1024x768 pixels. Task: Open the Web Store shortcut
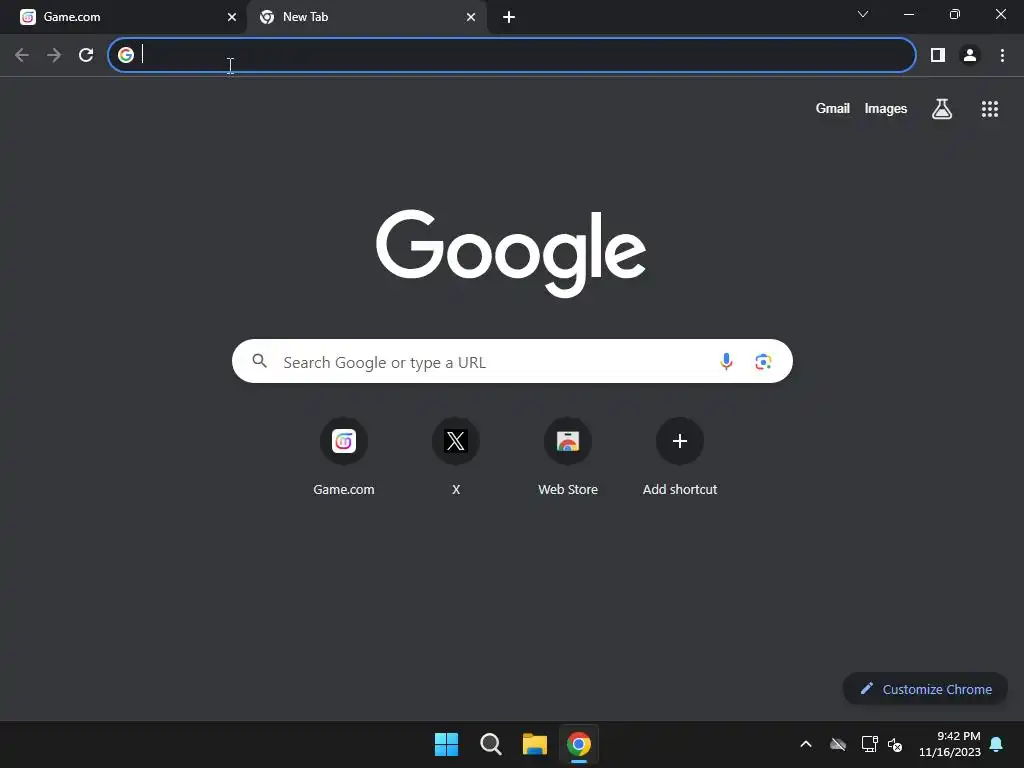click(x=568, y=456)
